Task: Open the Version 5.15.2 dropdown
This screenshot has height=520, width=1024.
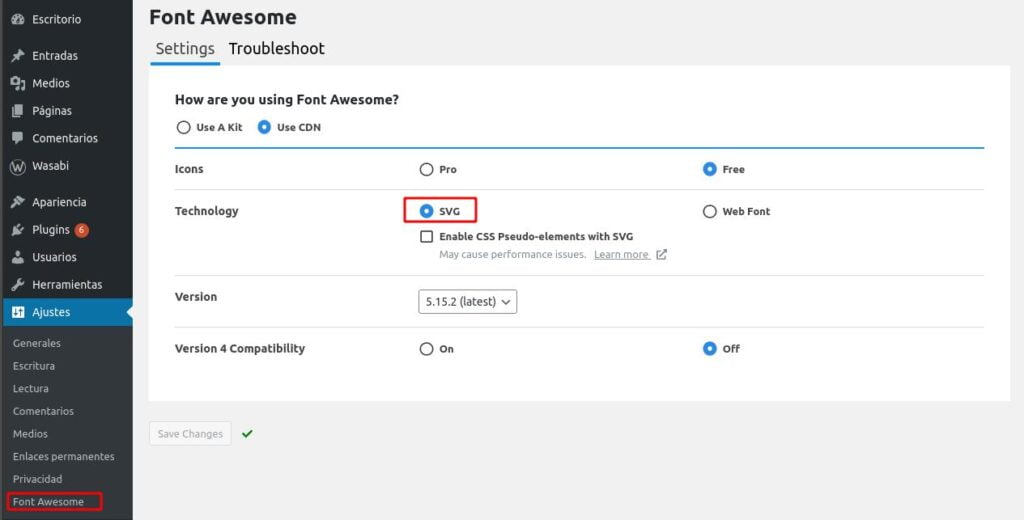Action: [x=468, y=302]
